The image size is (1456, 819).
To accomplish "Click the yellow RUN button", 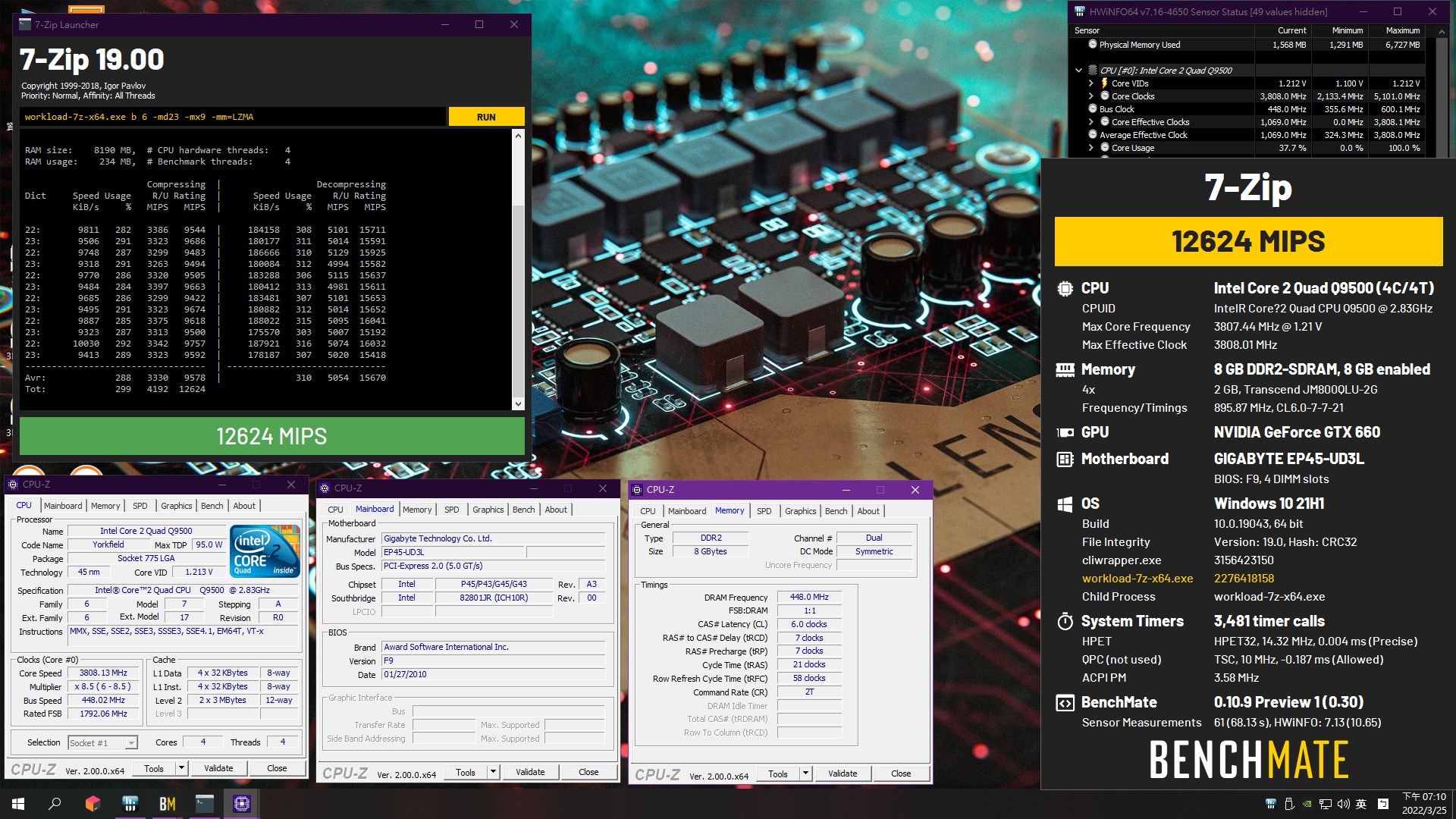I will [x=486, y=117].
